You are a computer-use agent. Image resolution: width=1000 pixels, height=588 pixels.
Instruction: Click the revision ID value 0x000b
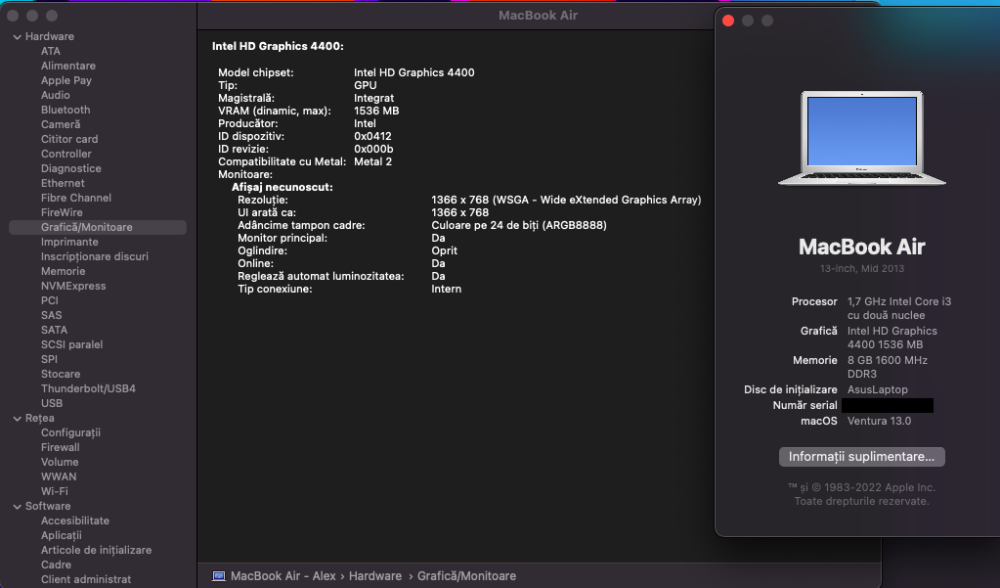[x=373, y=149]
